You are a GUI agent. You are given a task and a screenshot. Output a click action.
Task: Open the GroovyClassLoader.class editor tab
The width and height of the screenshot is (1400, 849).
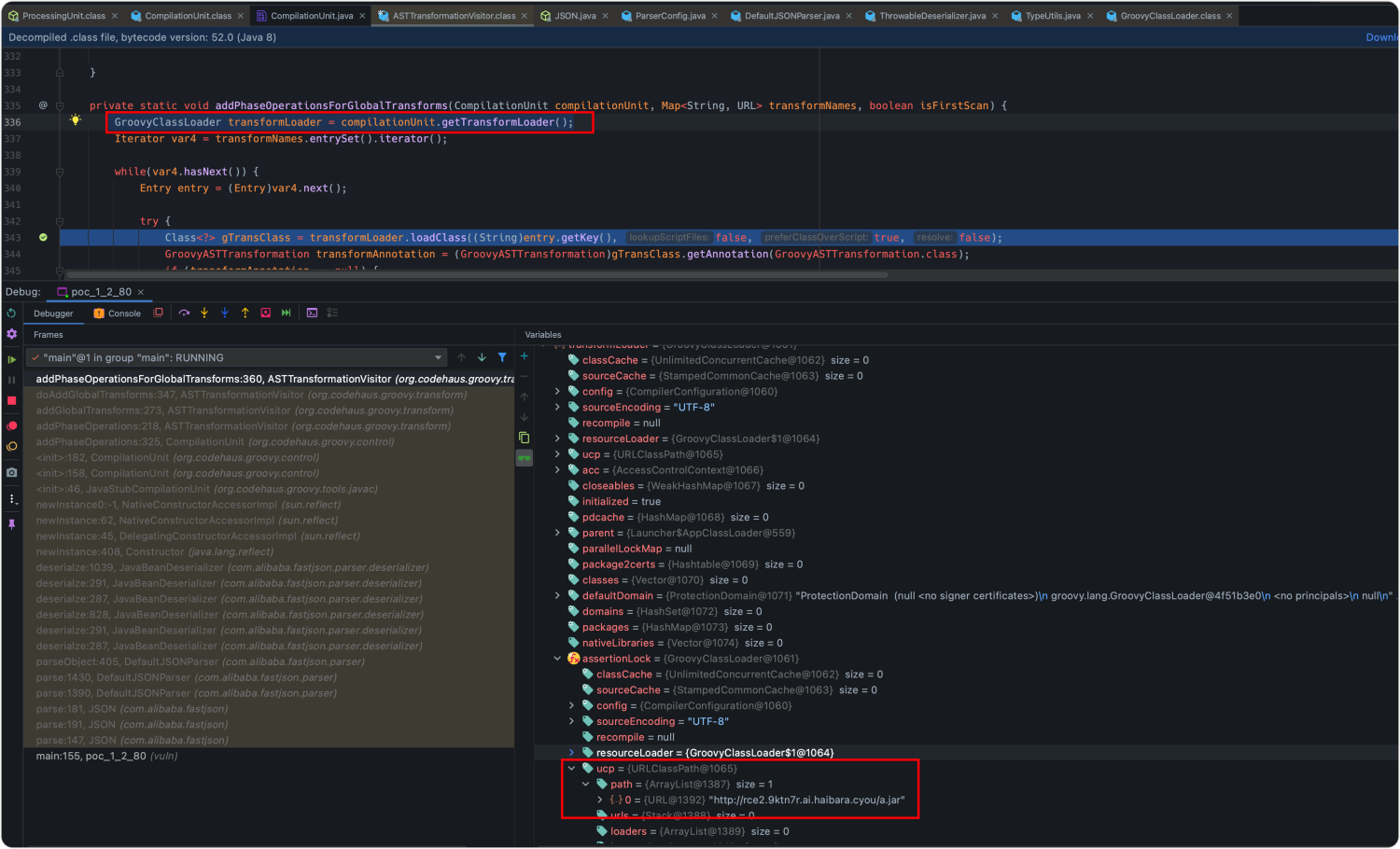click(x=1170, y=16)
